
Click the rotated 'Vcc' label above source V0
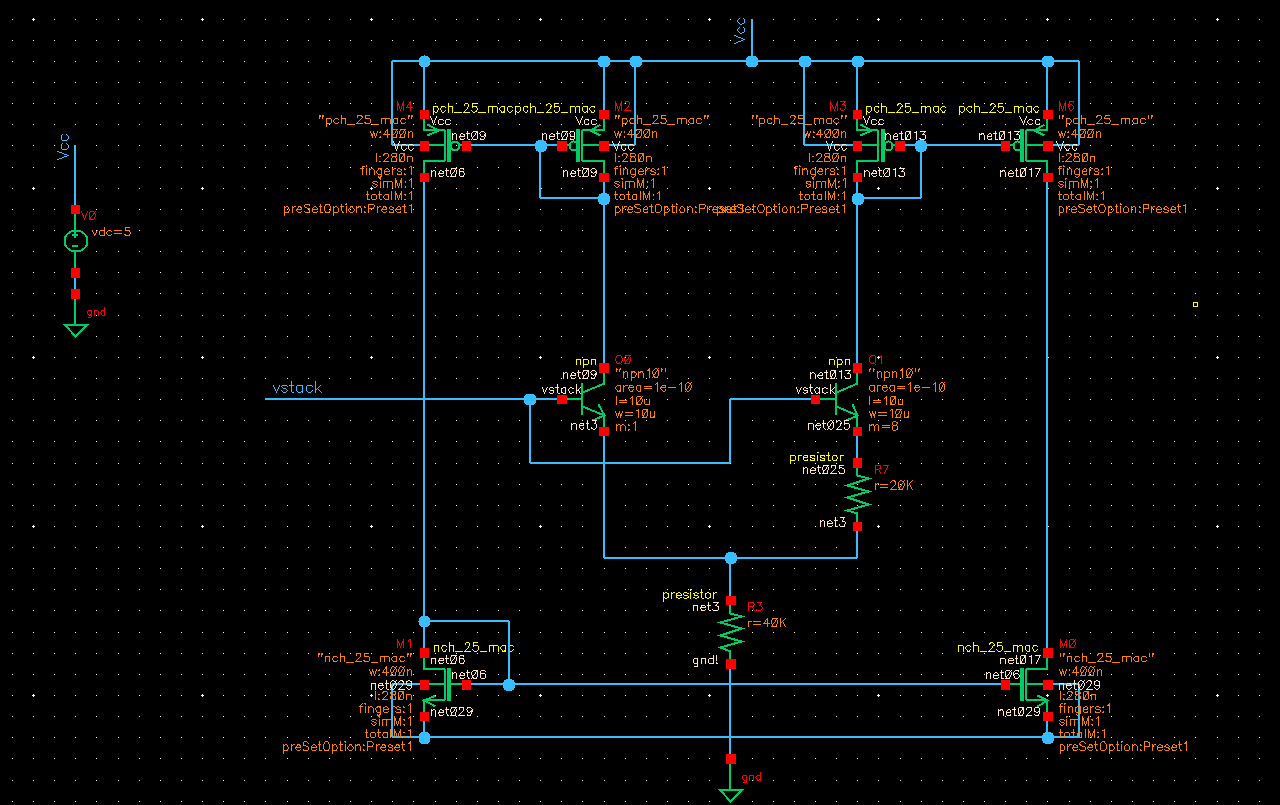point(63,147)
